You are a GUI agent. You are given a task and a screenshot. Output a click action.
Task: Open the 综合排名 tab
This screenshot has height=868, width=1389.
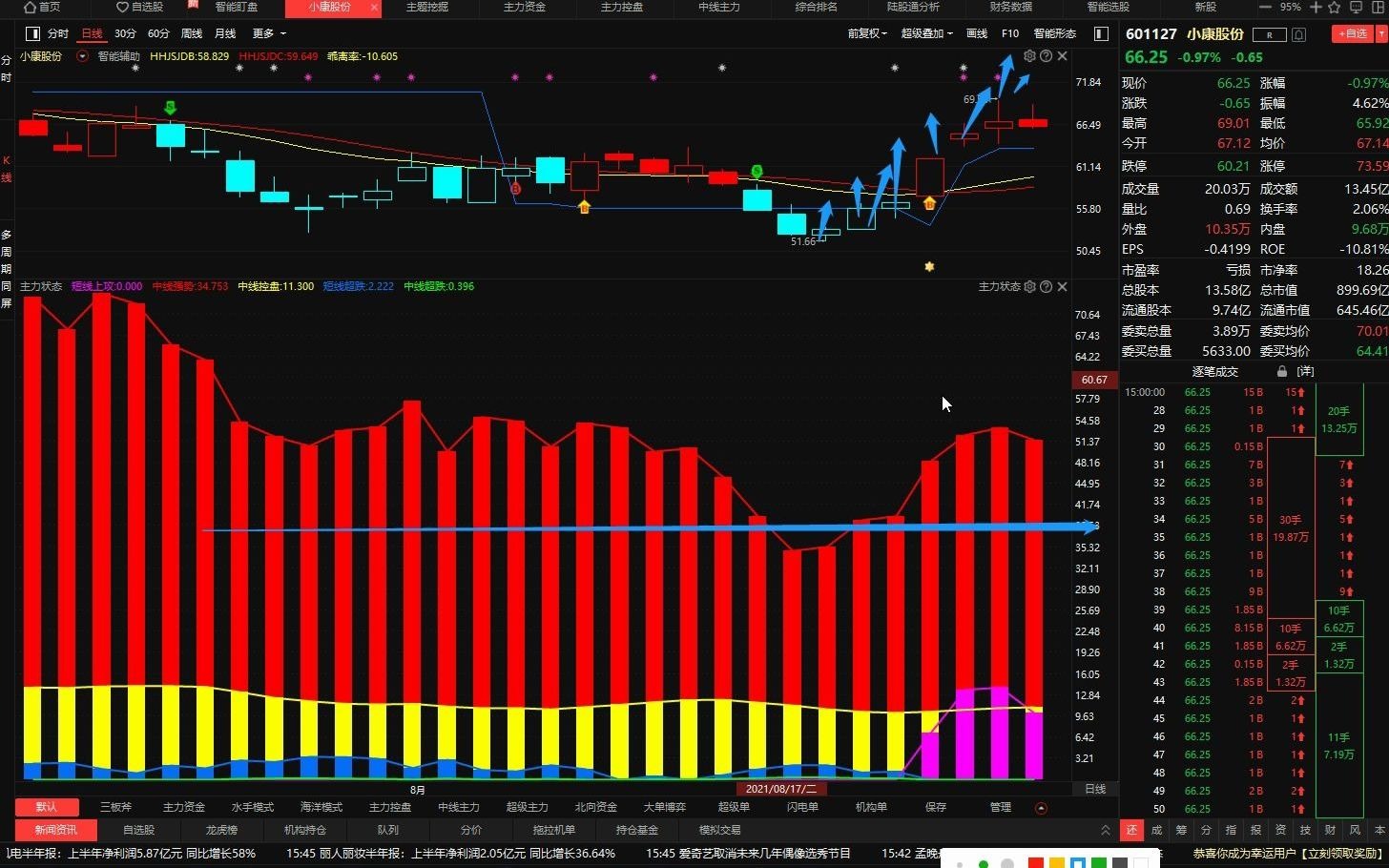point(816,7)
